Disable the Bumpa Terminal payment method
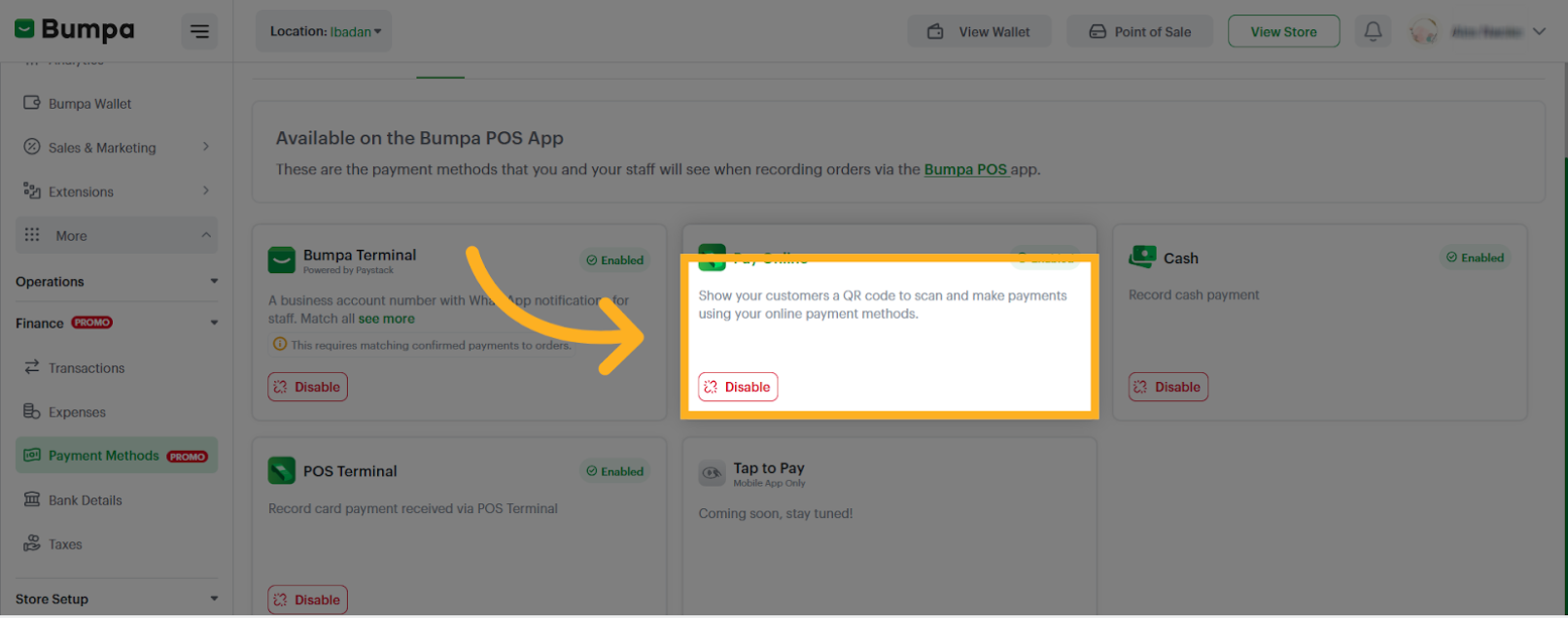 click(x=308, y=387)
